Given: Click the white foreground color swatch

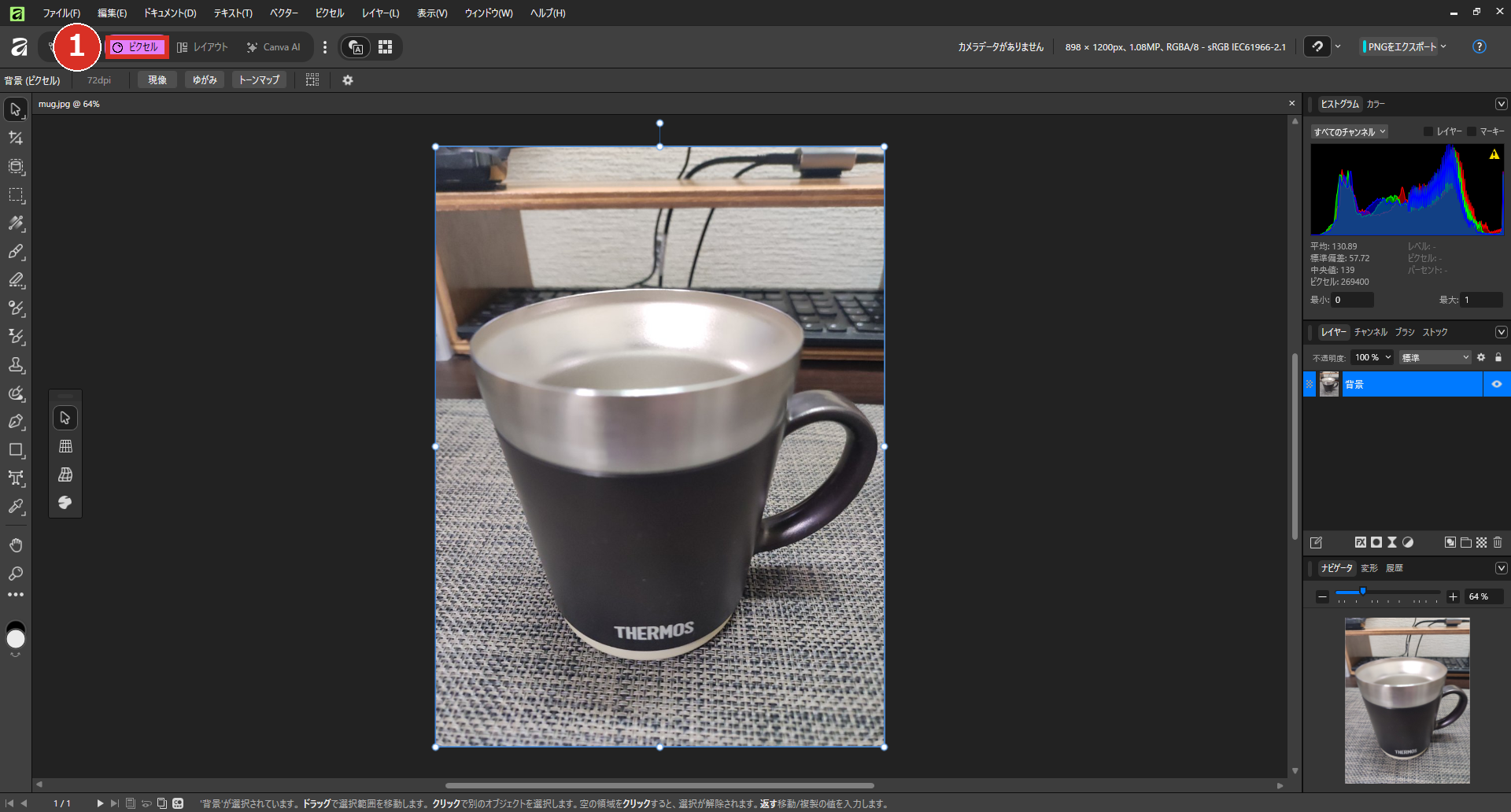Looking at the screenshot, I should [x=16, y=639].
